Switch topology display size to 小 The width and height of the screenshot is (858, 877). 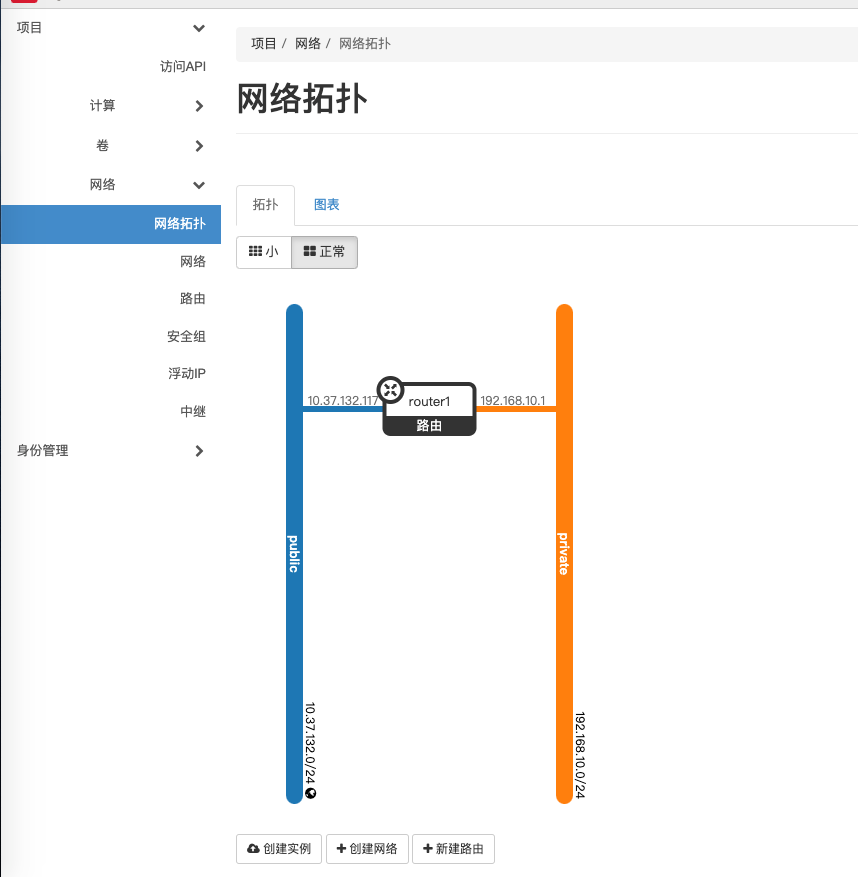click(x=263, y=252)
